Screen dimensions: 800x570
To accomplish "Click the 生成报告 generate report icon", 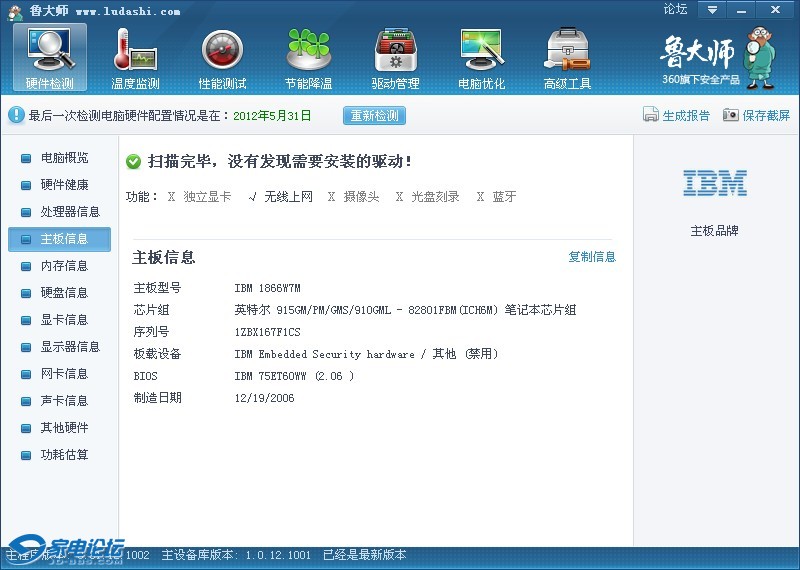I will [651, 115].
